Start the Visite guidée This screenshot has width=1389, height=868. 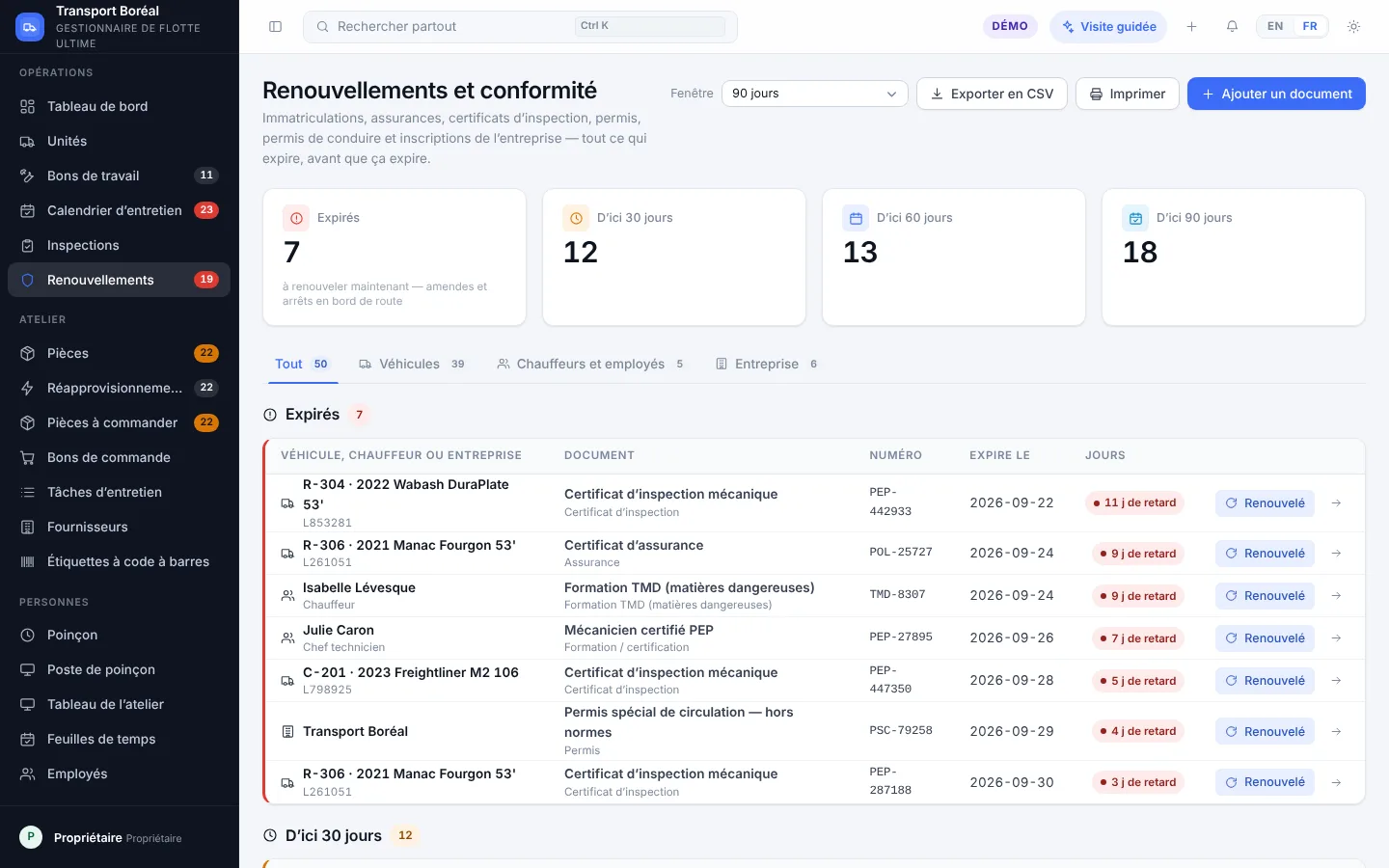pyautogui.click(x=1108, y=27)
